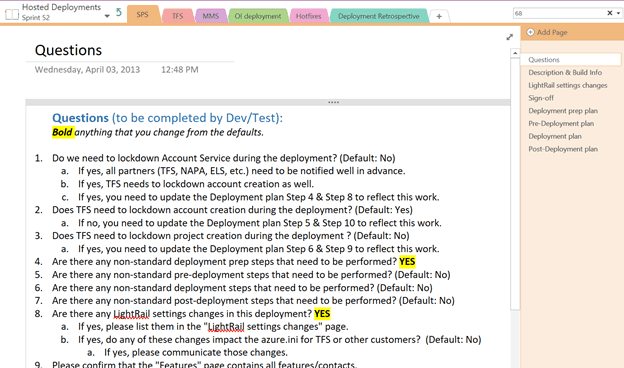Switch to the TFS section tab
The width and height of the screenshot is (624, 368).
(x=177, y=16)
